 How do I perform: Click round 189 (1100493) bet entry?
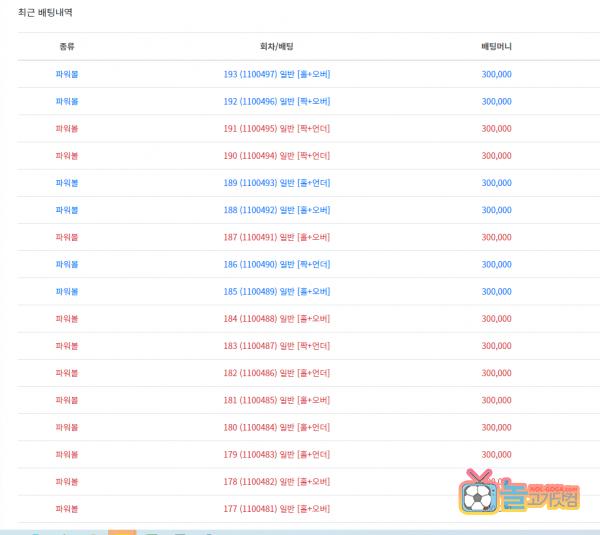[x=277, y=183]
